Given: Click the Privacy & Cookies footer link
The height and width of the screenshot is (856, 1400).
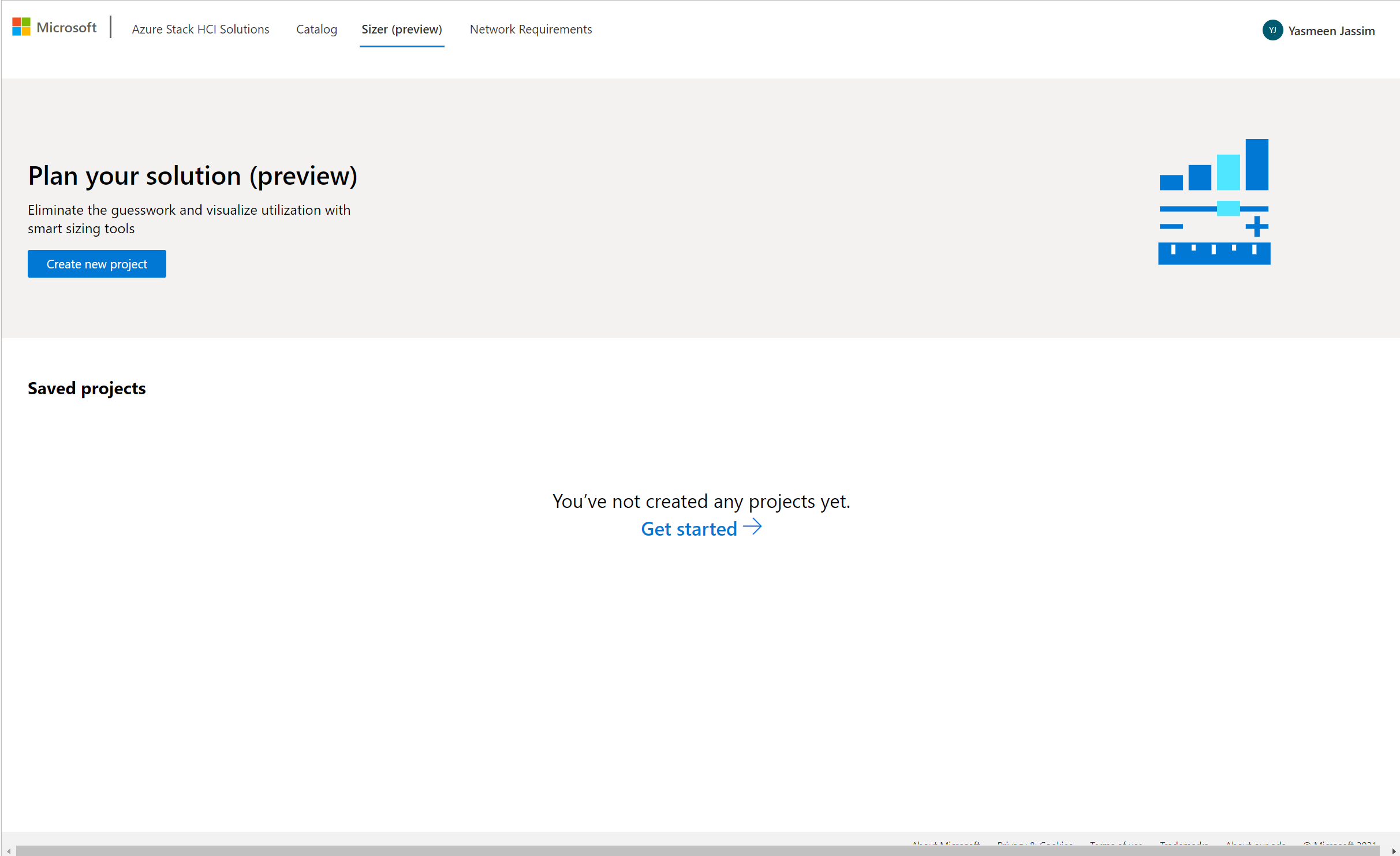Looking at the screenshot, I should point(1035,843).
